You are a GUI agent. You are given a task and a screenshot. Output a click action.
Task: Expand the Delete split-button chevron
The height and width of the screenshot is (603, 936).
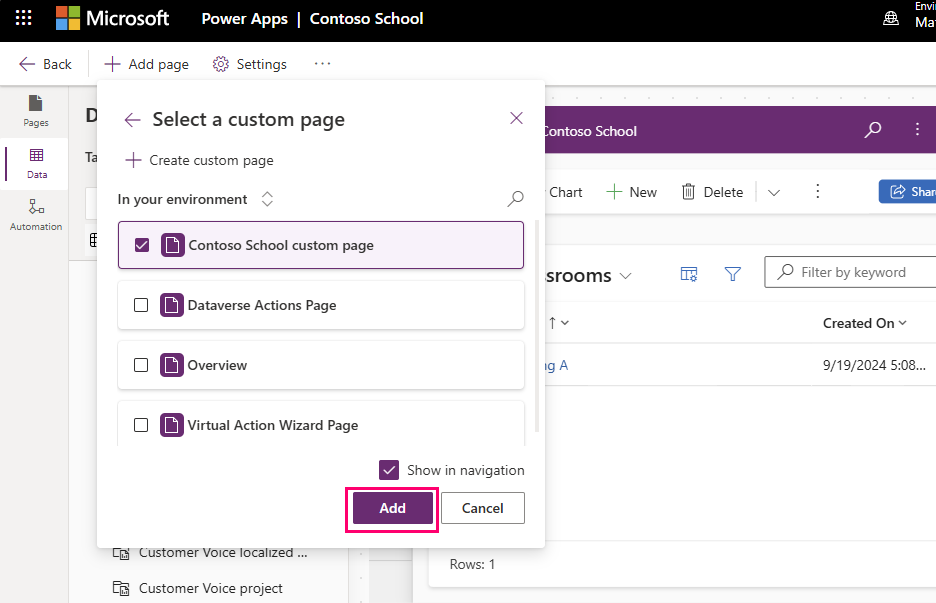click(774, 192)
